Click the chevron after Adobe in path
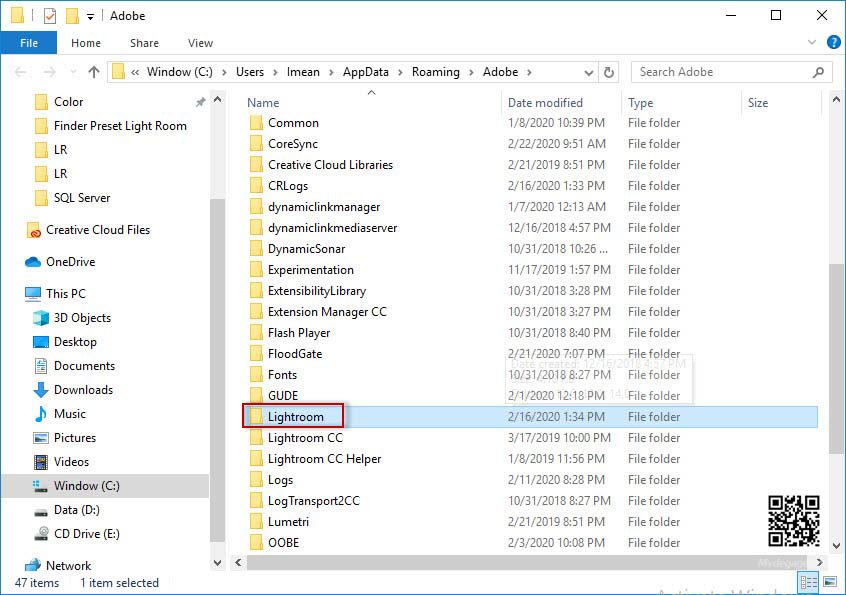The image size is (846, 595). pos(529,72)
